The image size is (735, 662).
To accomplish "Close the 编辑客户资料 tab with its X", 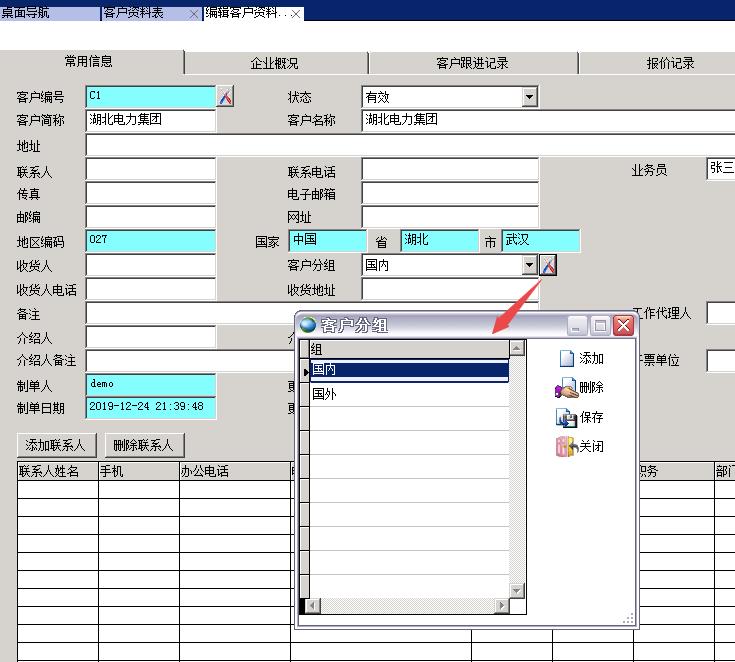I will click(296, 13).
